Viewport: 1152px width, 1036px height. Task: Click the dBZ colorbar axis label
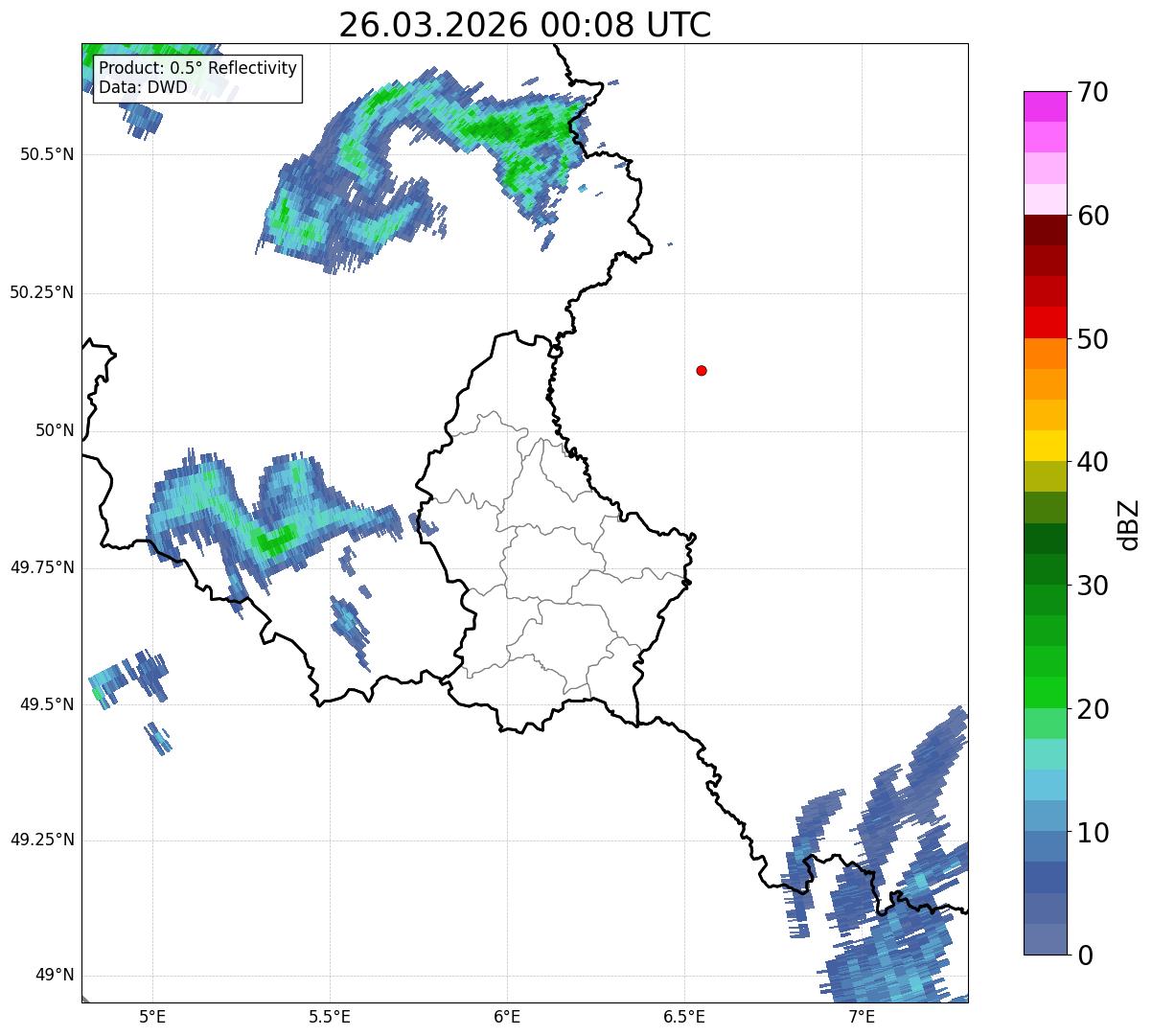tap(1129, 523)
